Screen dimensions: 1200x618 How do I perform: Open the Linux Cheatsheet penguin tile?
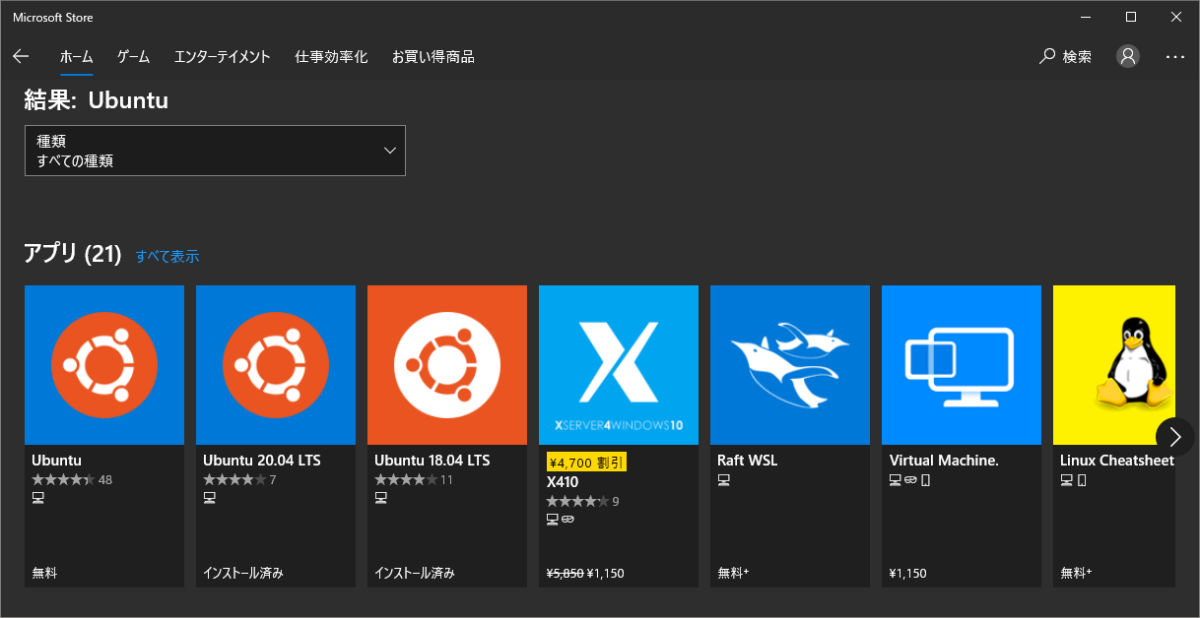pyautogui.click(x=1114, y=365)
